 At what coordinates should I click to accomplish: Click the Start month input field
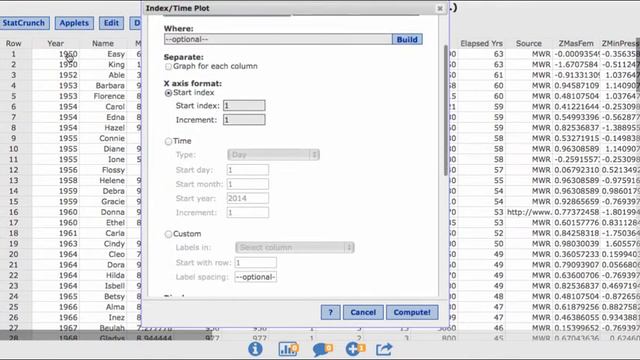tap(248, 184)
